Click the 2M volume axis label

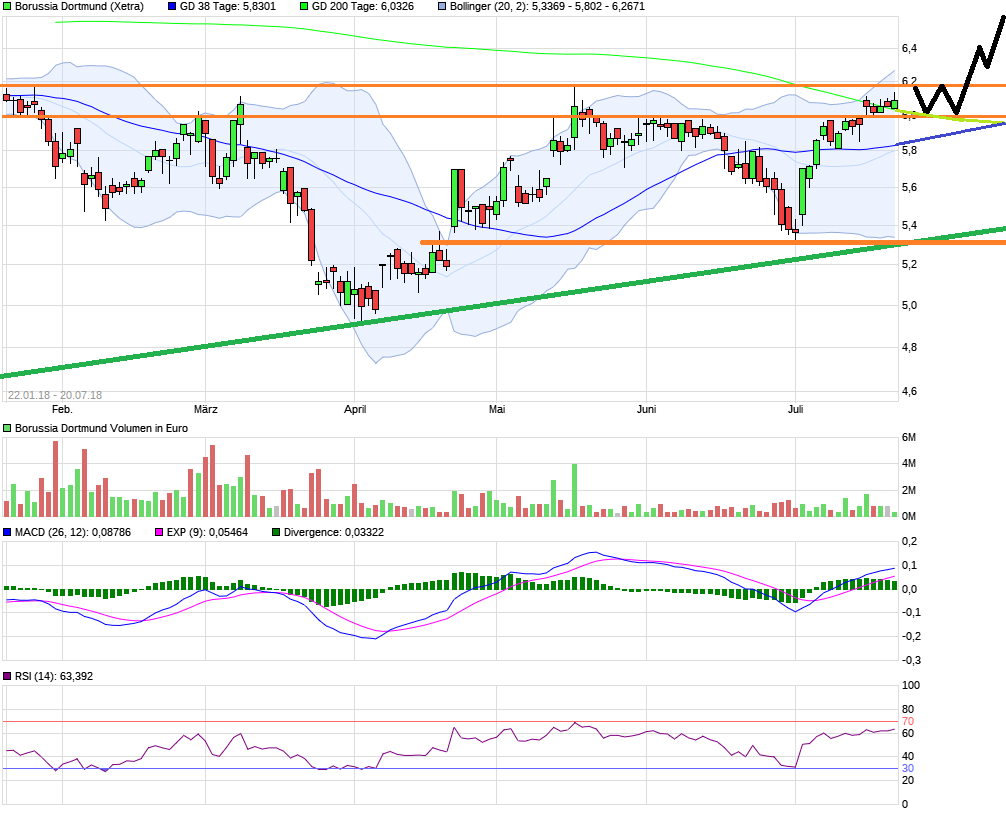tap(908, 490)
